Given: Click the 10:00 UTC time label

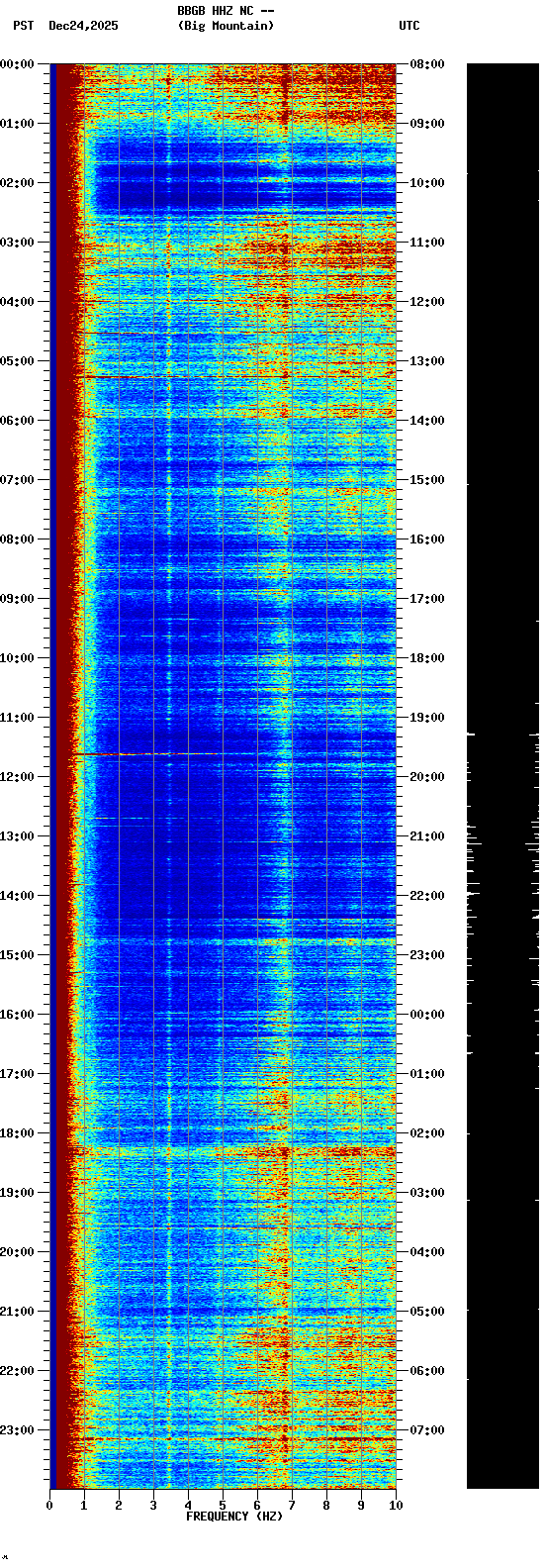Looking at the screenshot, I should coord(427,183).
